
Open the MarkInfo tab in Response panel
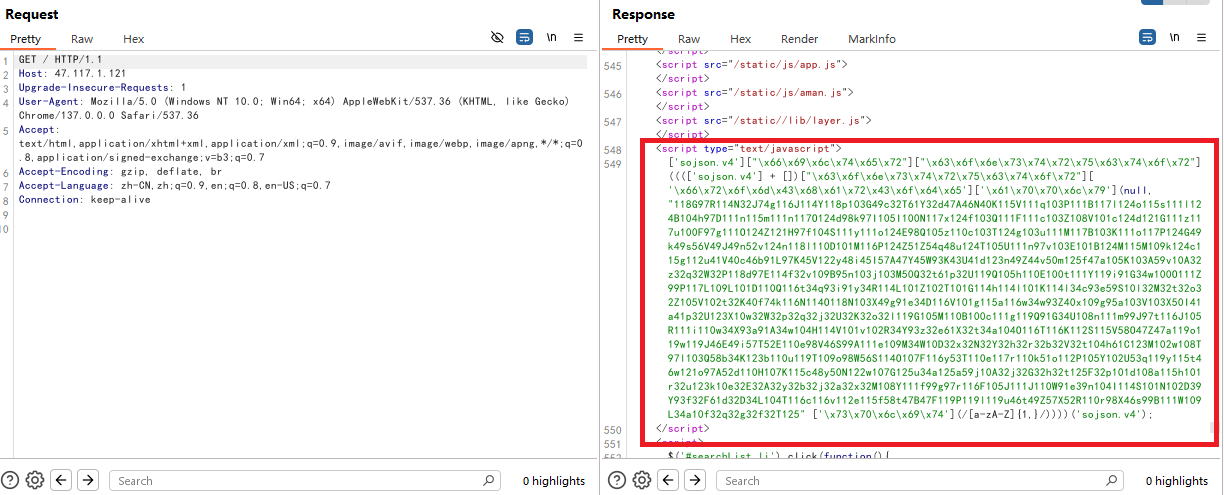872,39
